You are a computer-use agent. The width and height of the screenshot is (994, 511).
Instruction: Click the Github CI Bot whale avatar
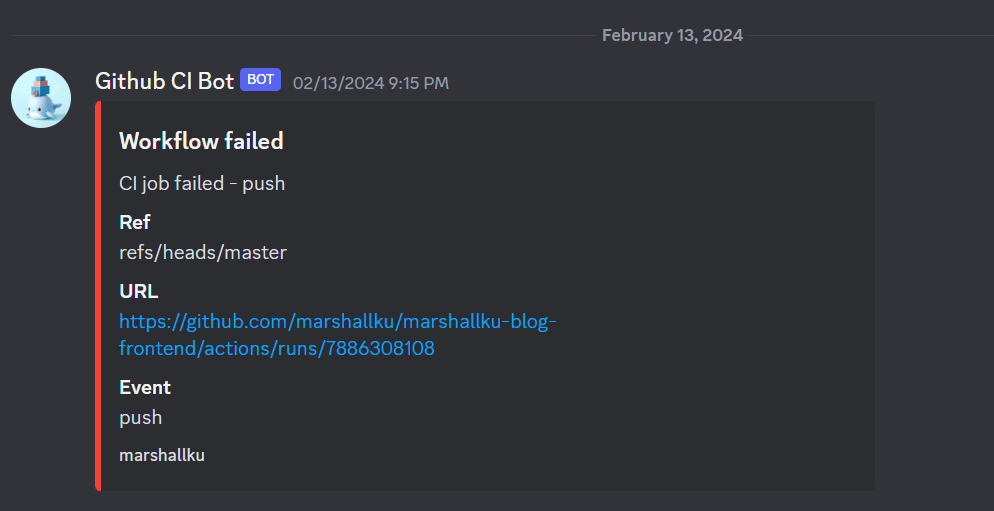click(x=41, y=98)
